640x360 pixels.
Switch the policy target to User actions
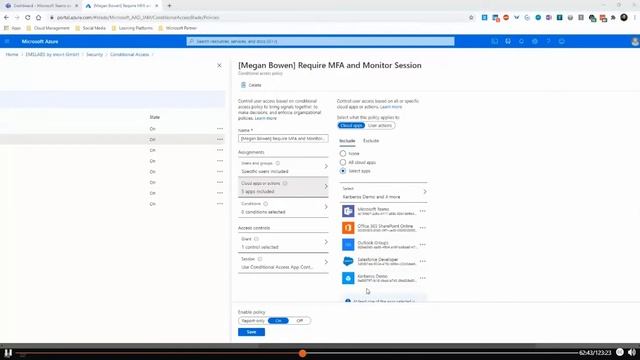tap(380, 125)
